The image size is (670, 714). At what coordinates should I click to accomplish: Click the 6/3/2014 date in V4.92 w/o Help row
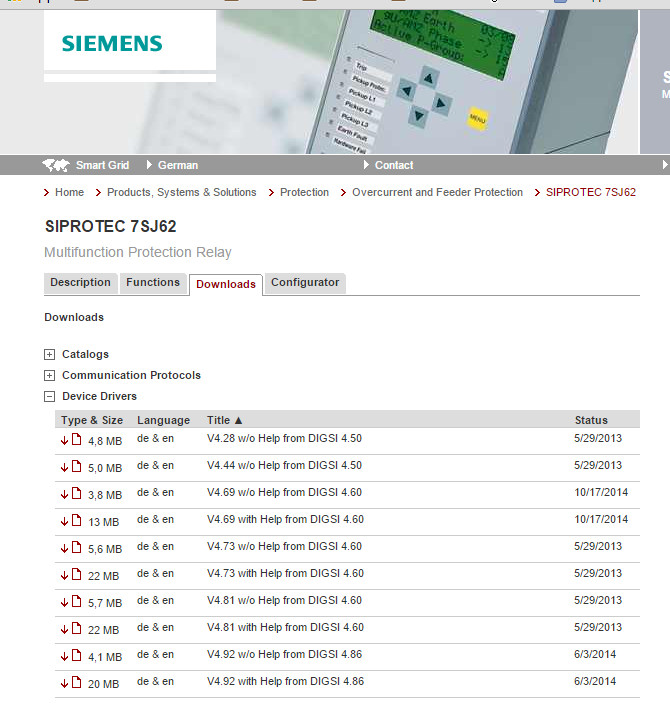tap(595, 654)
